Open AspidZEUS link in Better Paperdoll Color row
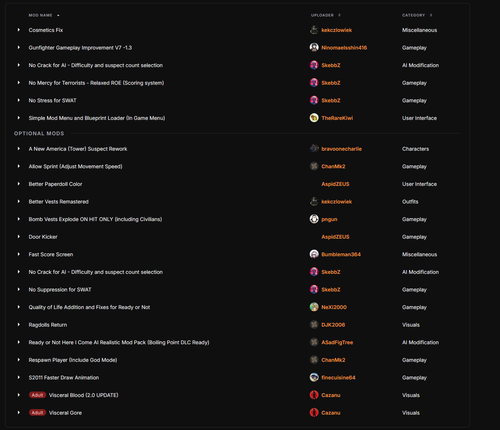The width and height of the screenshot is (500, 430). click(335, 184)
